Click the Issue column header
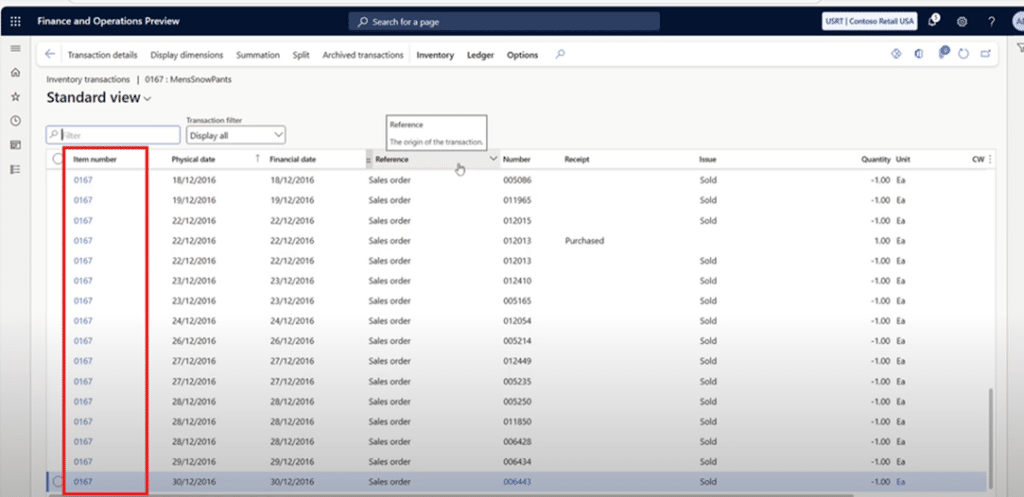Image resolution: width=1024 pixels, height=497 pixels. point(708,159)
